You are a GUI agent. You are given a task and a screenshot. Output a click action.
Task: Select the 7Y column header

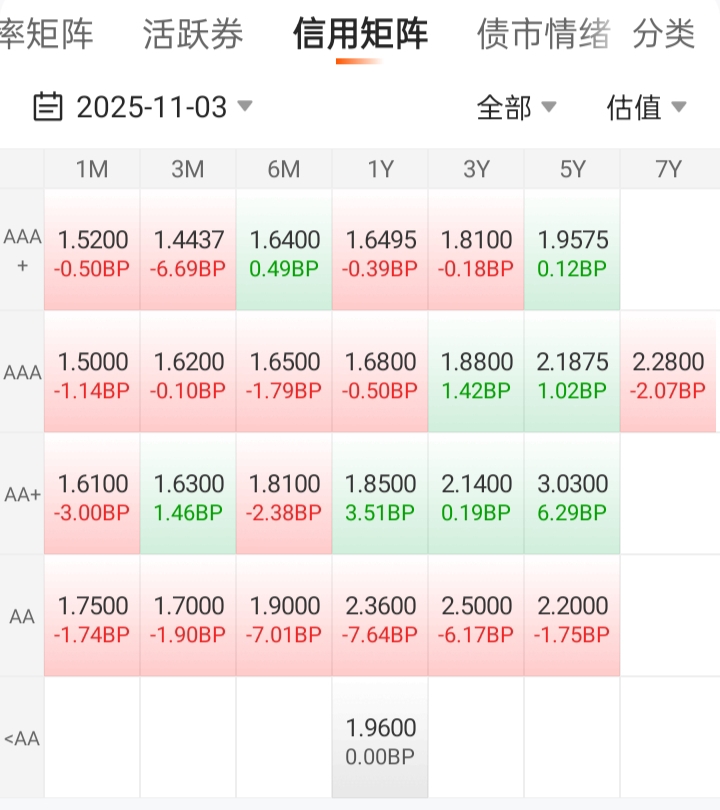pyautogui.click(x=668, y=170)
